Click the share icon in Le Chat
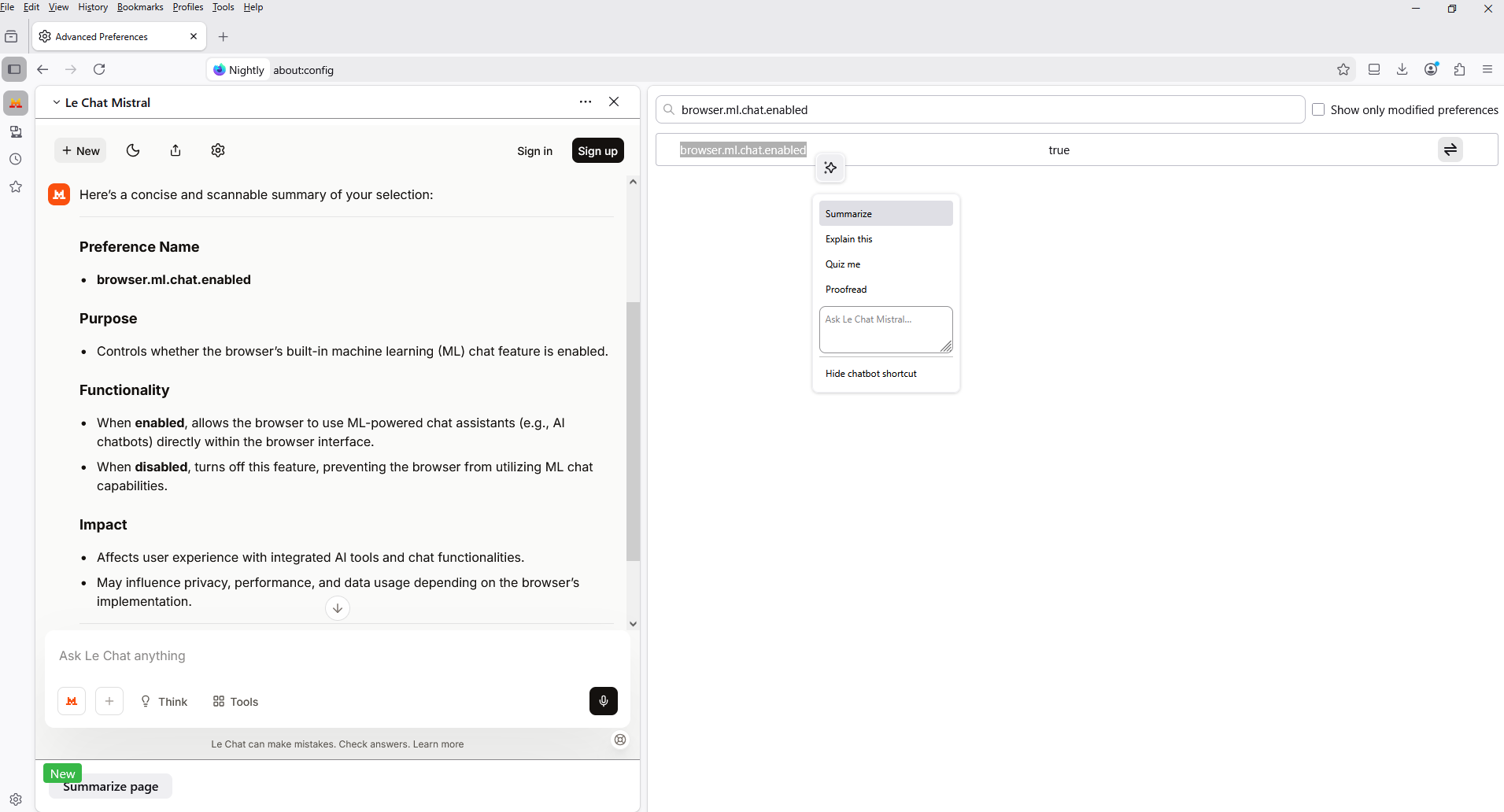The image size is (1504, 812). (x=176, y=150)
